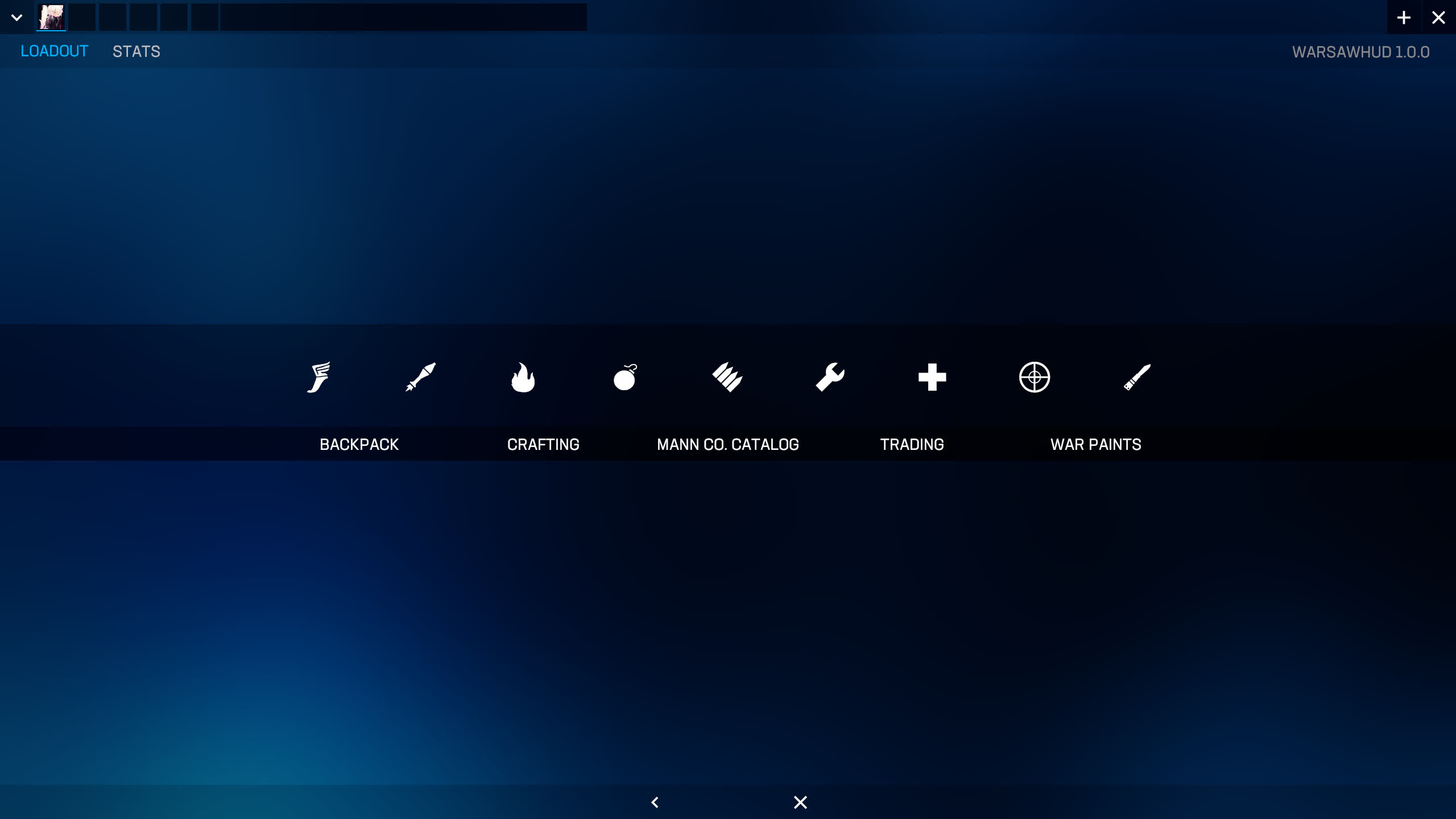Open the Trading menu
This screenshot has height=819, width=1456.
pos(912,444)
